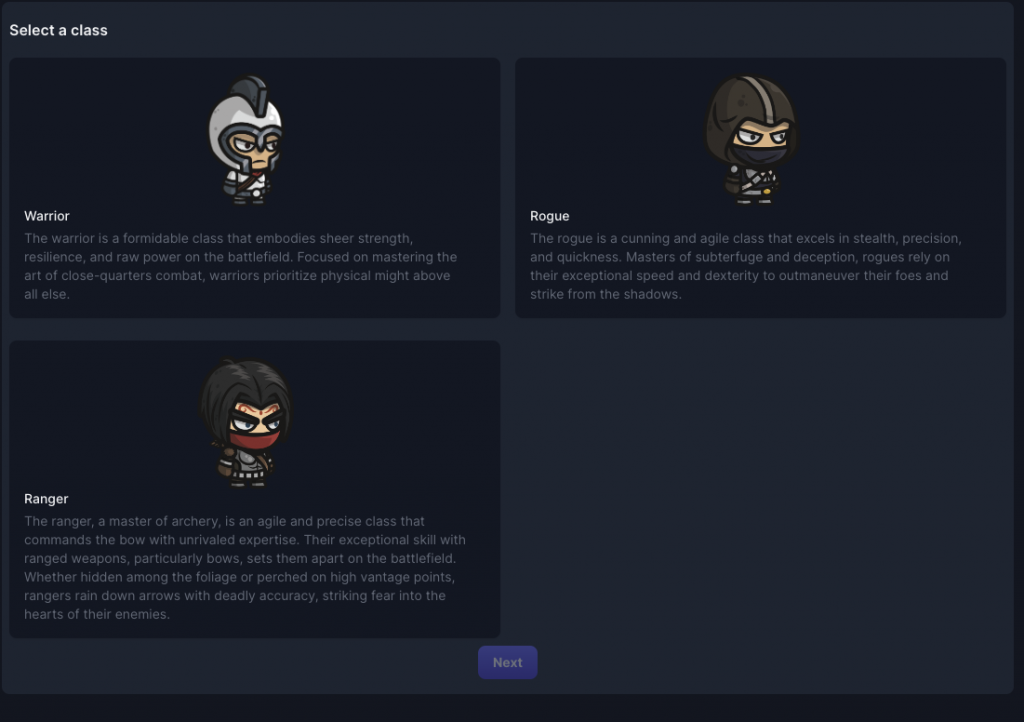1024x722 pixels.
Task: Click the Ranger's quiver and belt
Action: [245, 467]
